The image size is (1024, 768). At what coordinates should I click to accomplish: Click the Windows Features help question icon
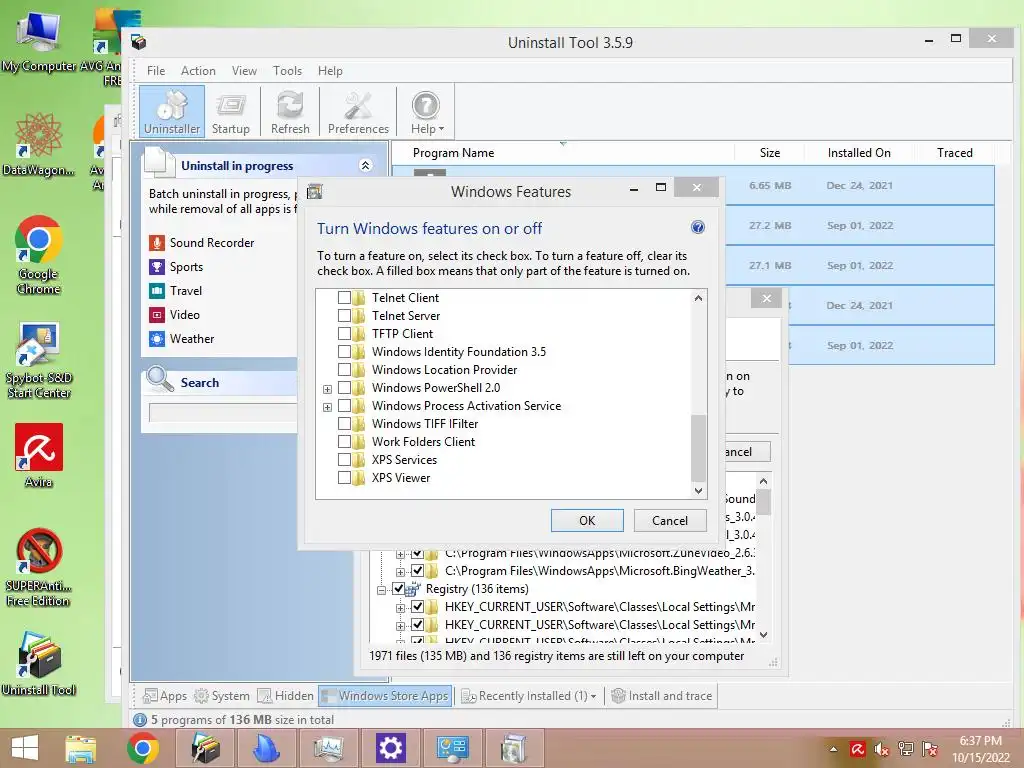point(697,227)
